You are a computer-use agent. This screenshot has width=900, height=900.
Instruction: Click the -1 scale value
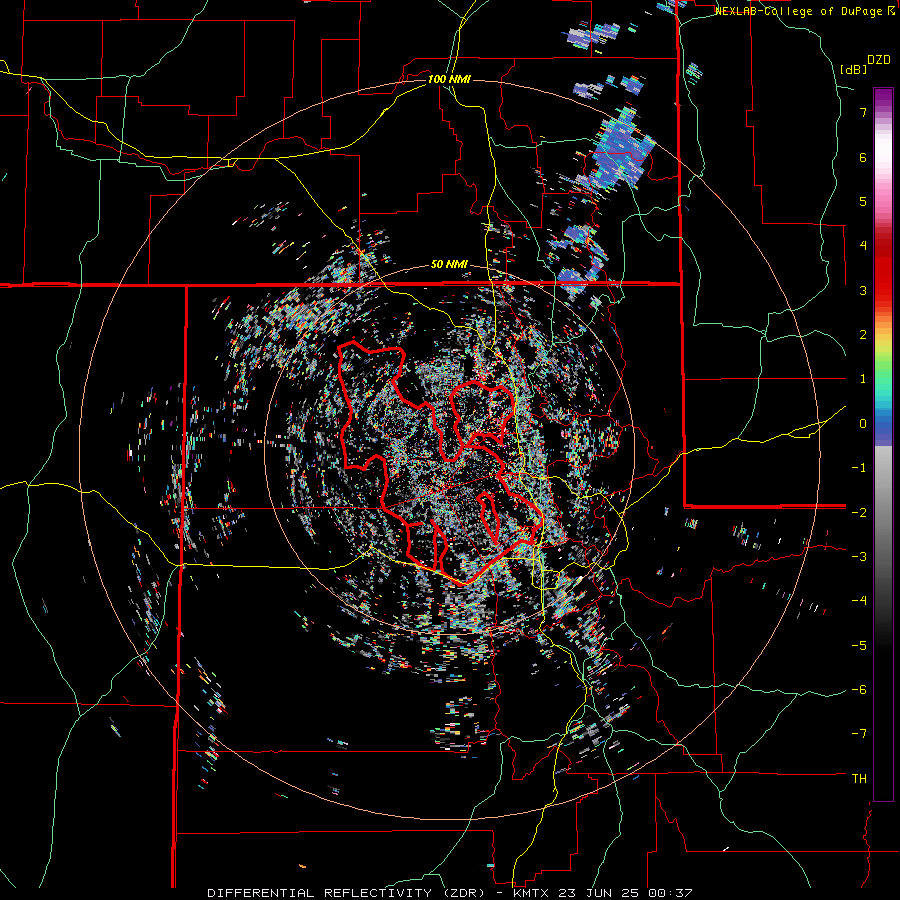point(859,468)
